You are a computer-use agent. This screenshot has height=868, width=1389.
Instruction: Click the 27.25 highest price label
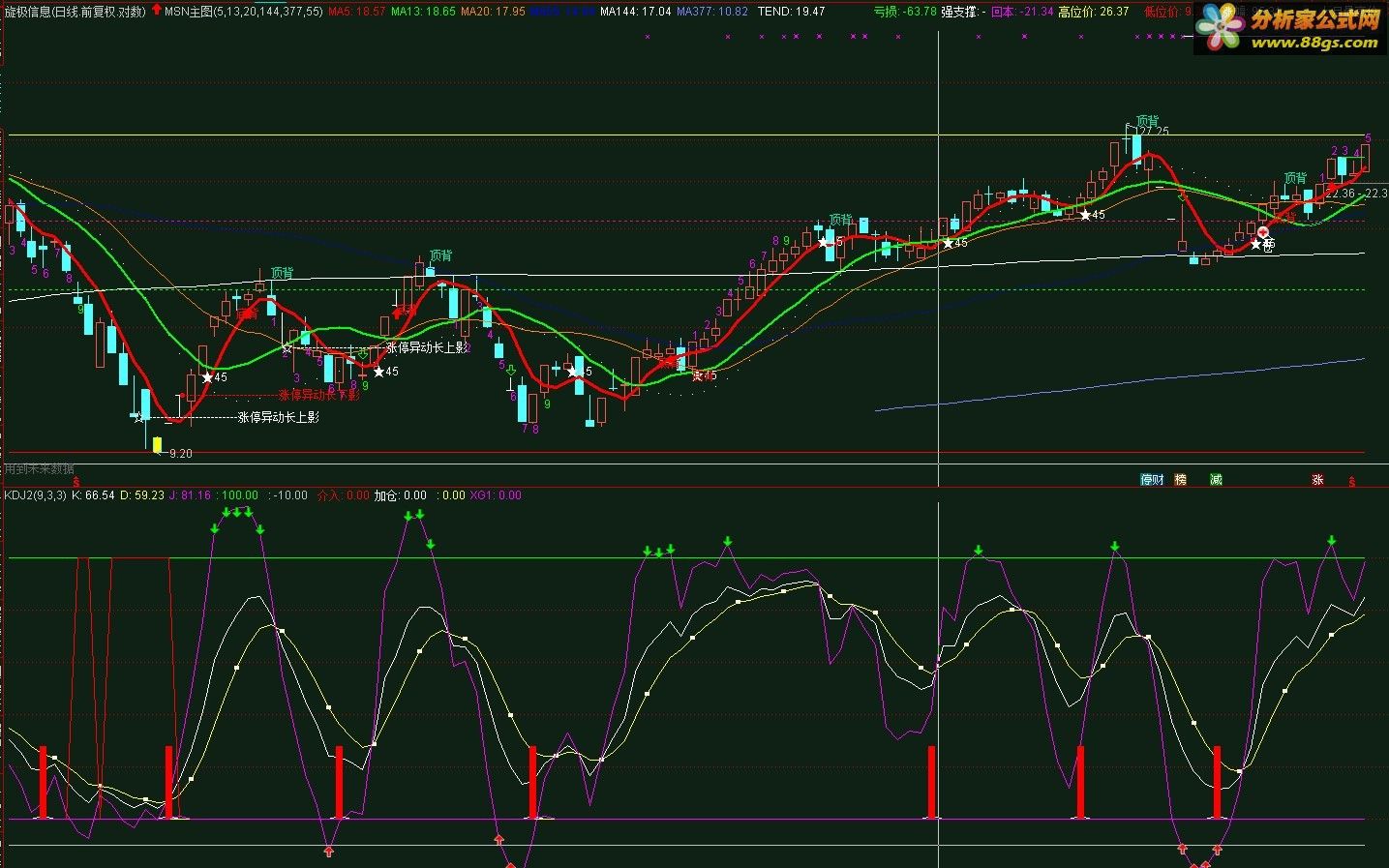[1153, 131]
